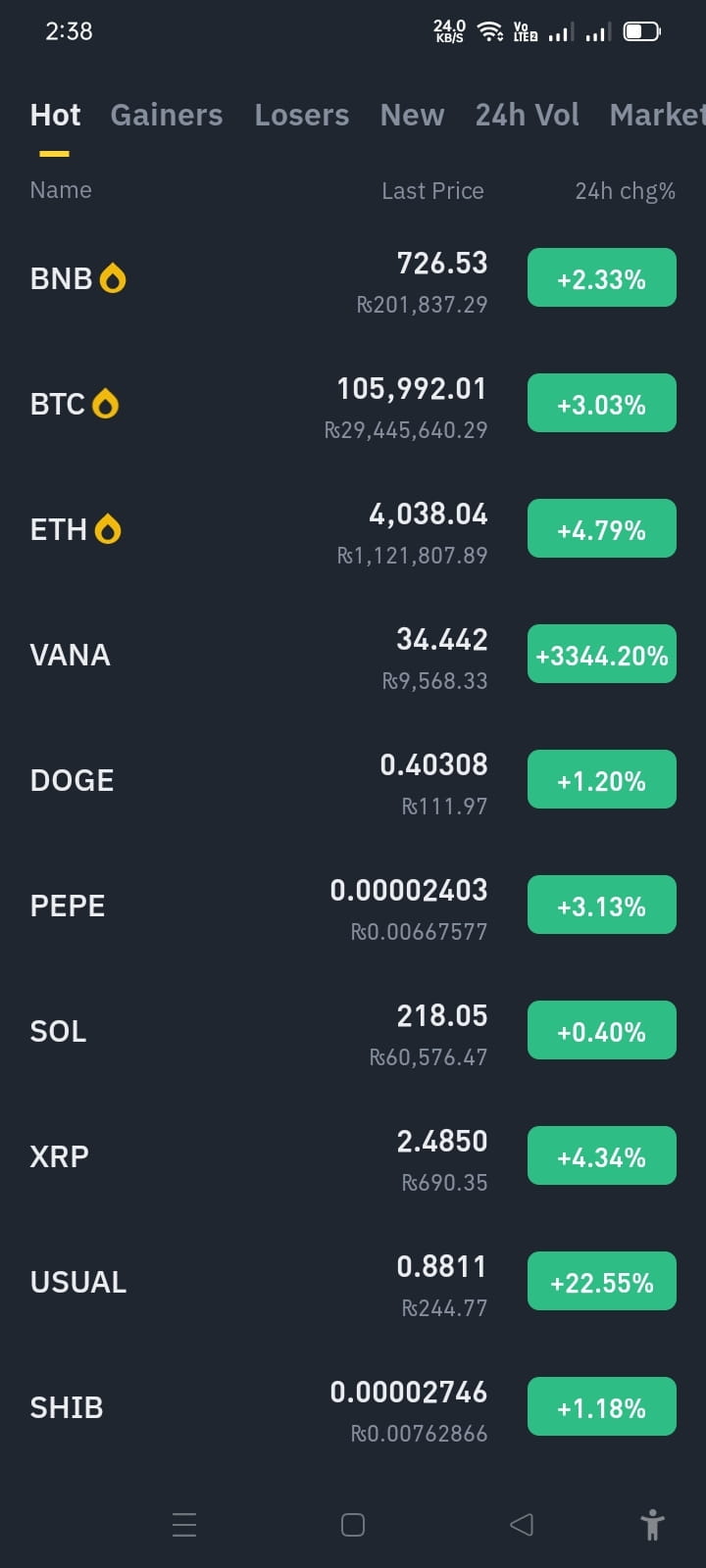The height and width of the screenshot is (1568, 706).
Task: Tap the battery icon in status bar
Action: [x=642, y=32]
